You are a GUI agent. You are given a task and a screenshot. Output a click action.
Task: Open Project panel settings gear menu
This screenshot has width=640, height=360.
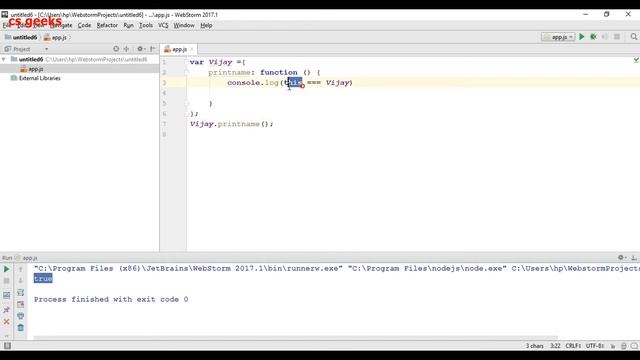(141, 49)
